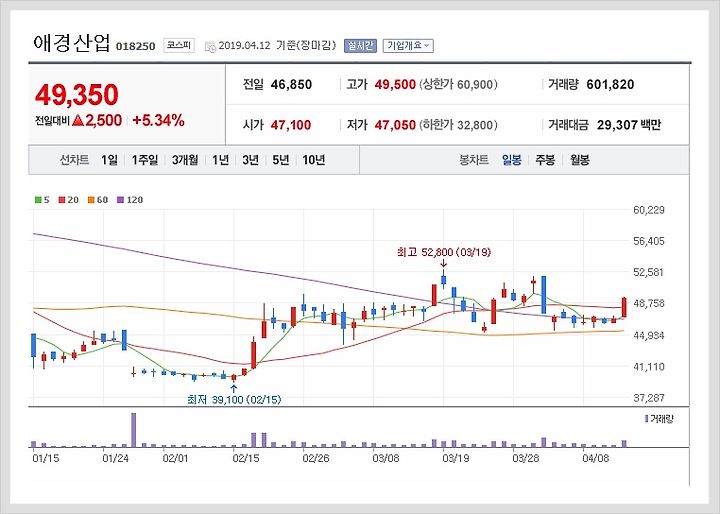Image resolution: width=720 pixels, height=514 pixels.
Task: Click the 02/26 date axis label
Action: pyautogui.click(x=316, y=458)
